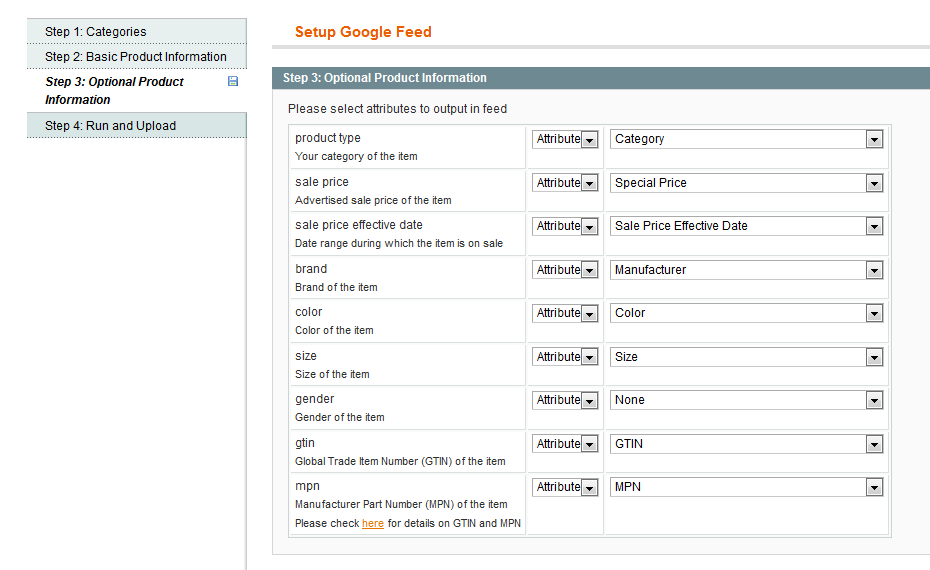Switch to Step 4: Run and Upload
The height and width of the screenshot is (570, 930).
click(x=110, y=126)
